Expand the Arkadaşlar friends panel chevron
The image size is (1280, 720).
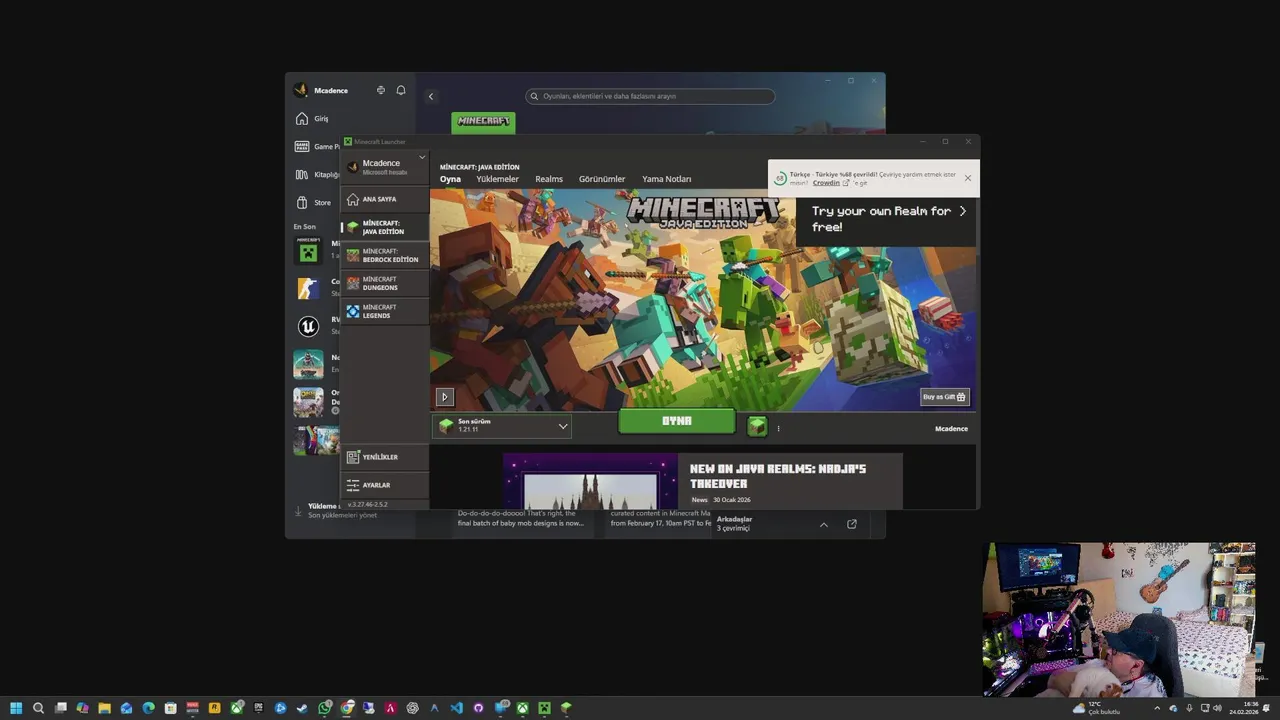(824, 524)
